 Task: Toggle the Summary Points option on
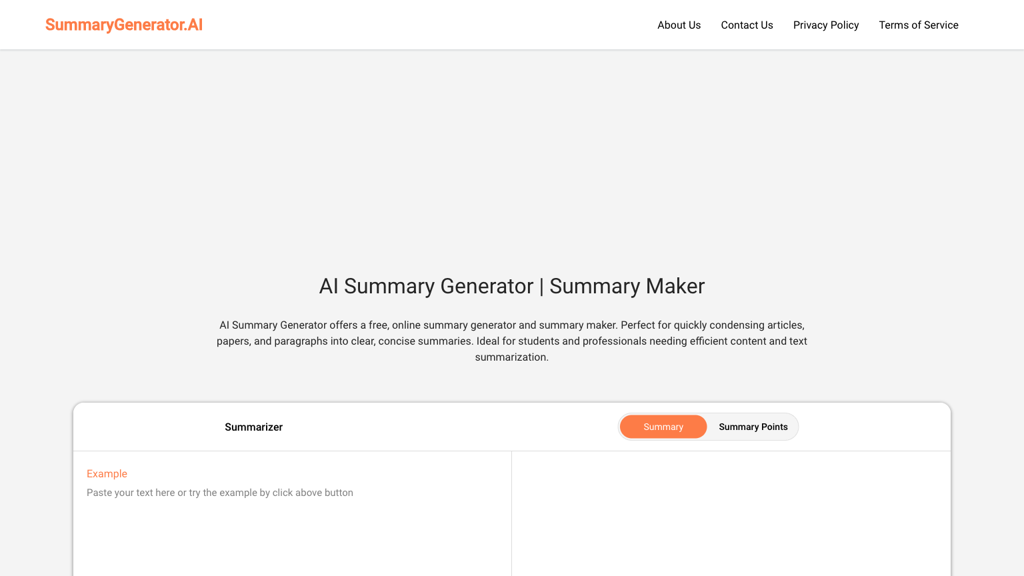click(x=753, y=426)
